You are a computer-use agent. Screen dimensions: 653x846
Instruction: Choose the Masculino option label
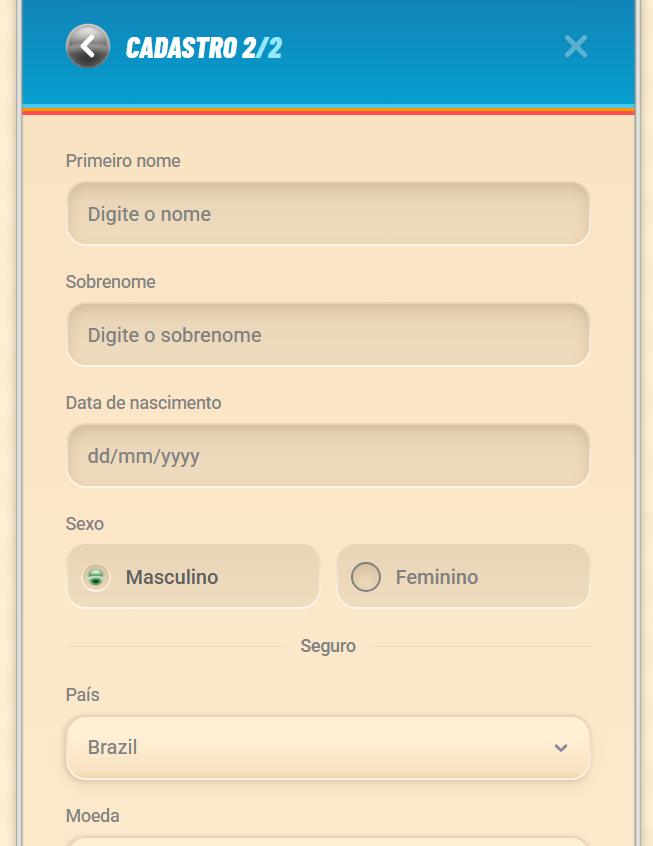[x=172, y=577]
